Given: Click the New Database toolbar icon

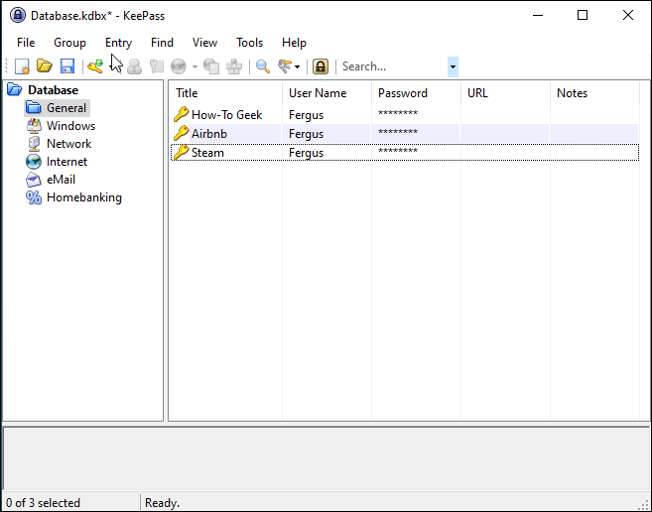Looking at the screenshot, I should click(22, 67).
